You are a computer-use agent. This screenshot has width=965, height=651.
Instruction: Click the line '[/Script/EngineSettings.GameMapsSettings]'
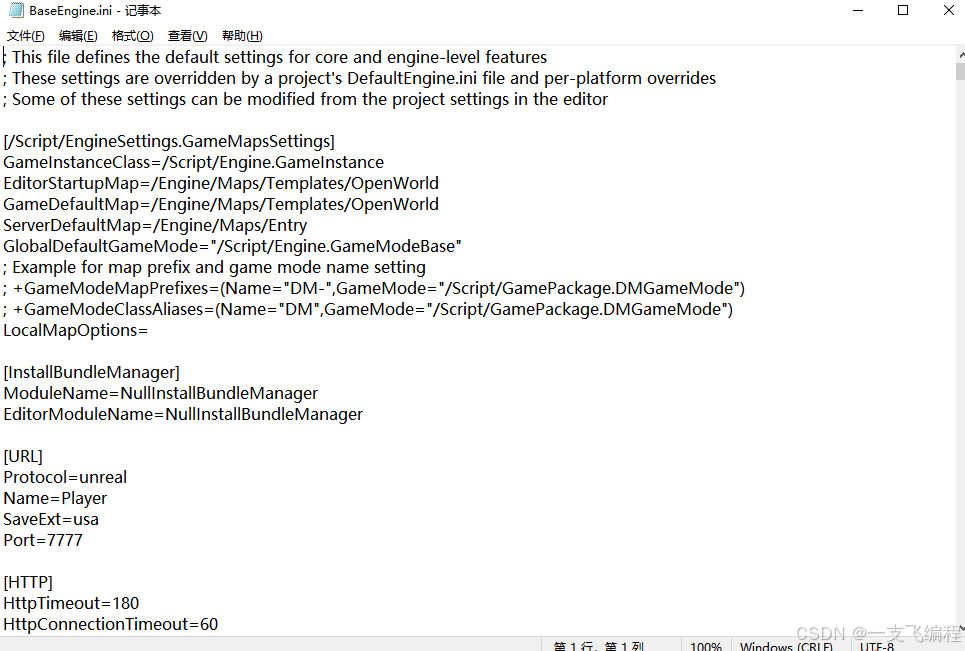pyautogui.click(x=169, y=142)
